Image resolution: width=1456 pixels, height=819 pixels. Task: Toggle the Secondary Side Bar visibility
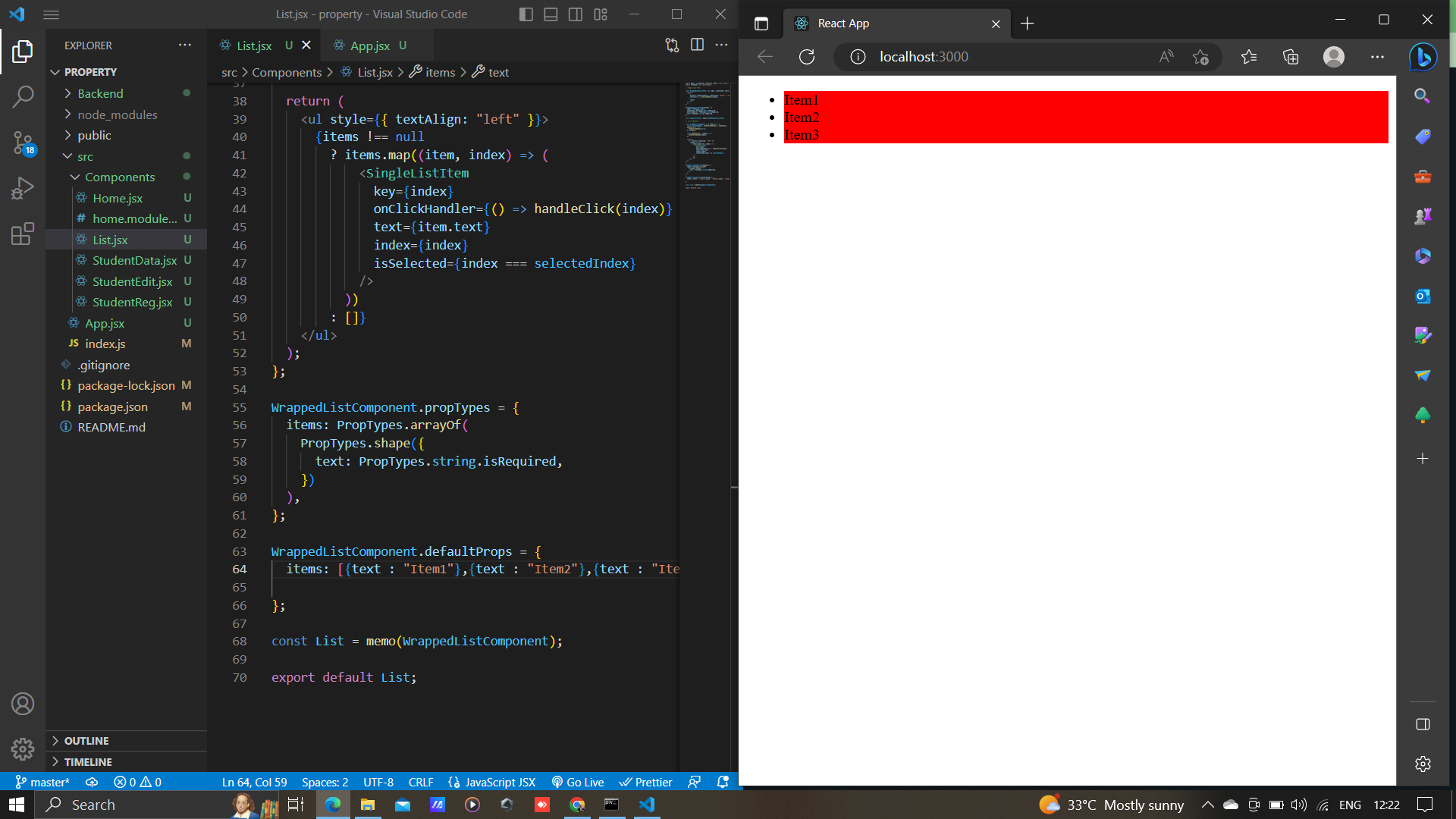576,14
